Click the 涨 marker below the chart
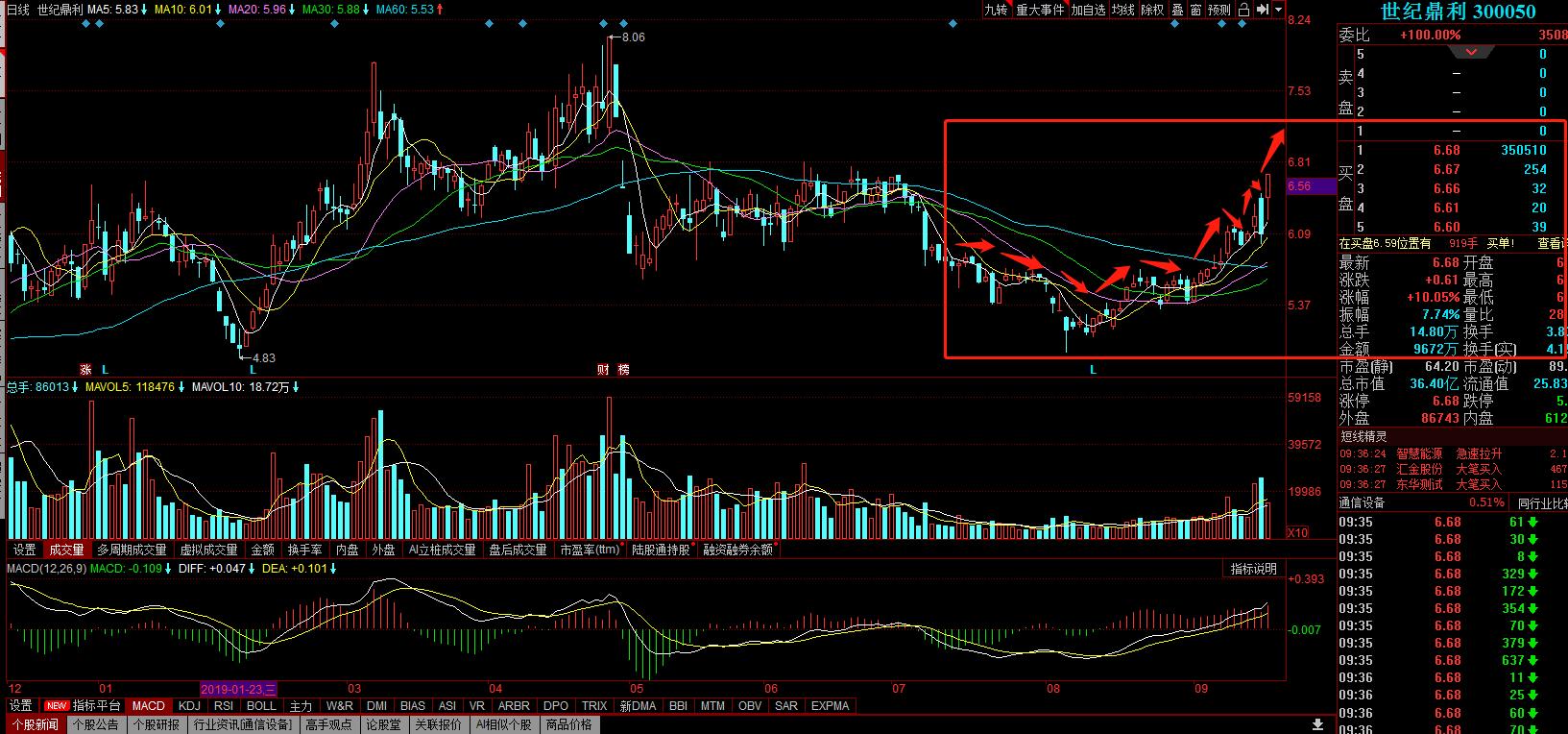 pos(85,369)
